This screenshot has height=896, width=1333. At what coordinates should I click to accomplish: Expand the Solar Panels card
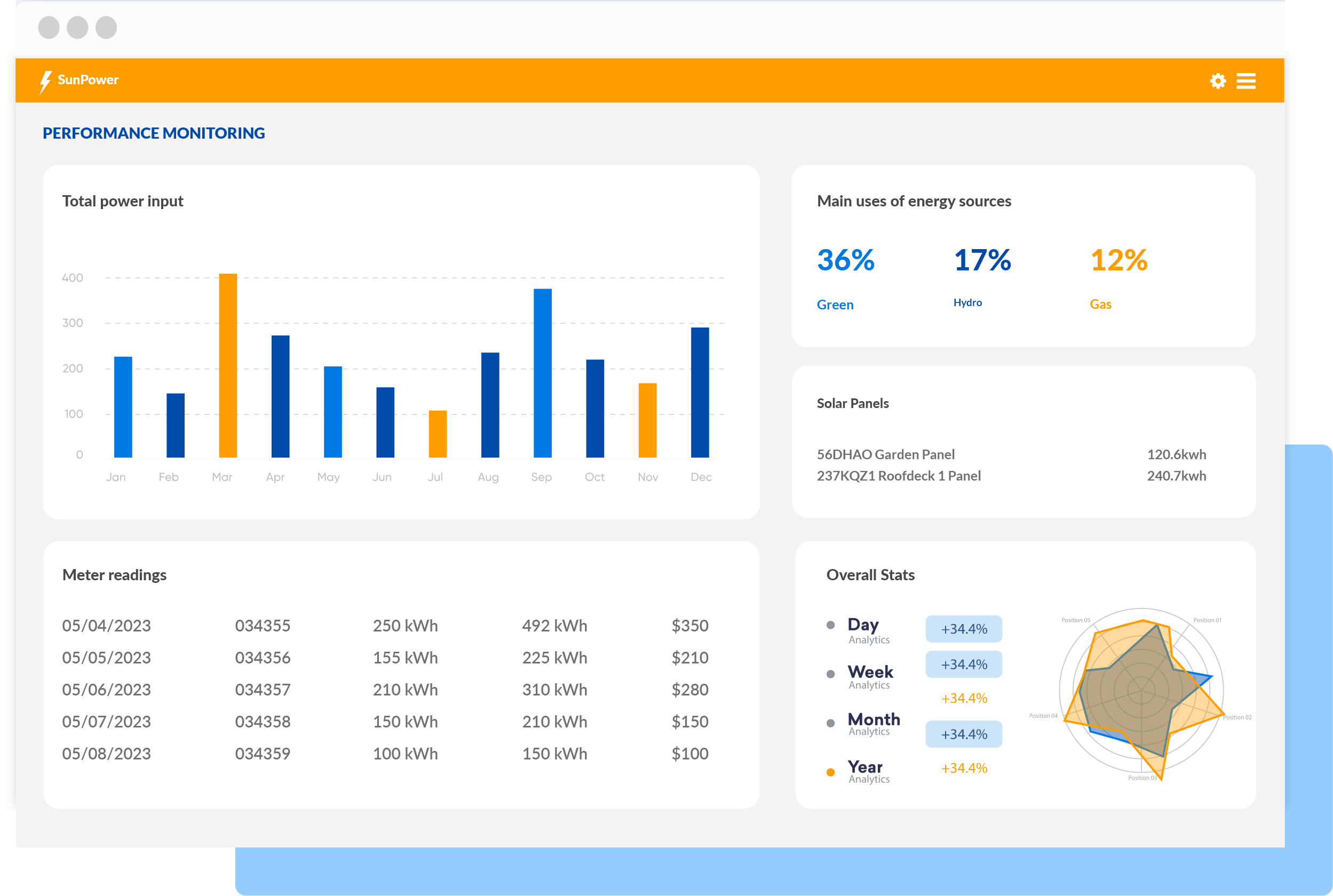(852, 403)
